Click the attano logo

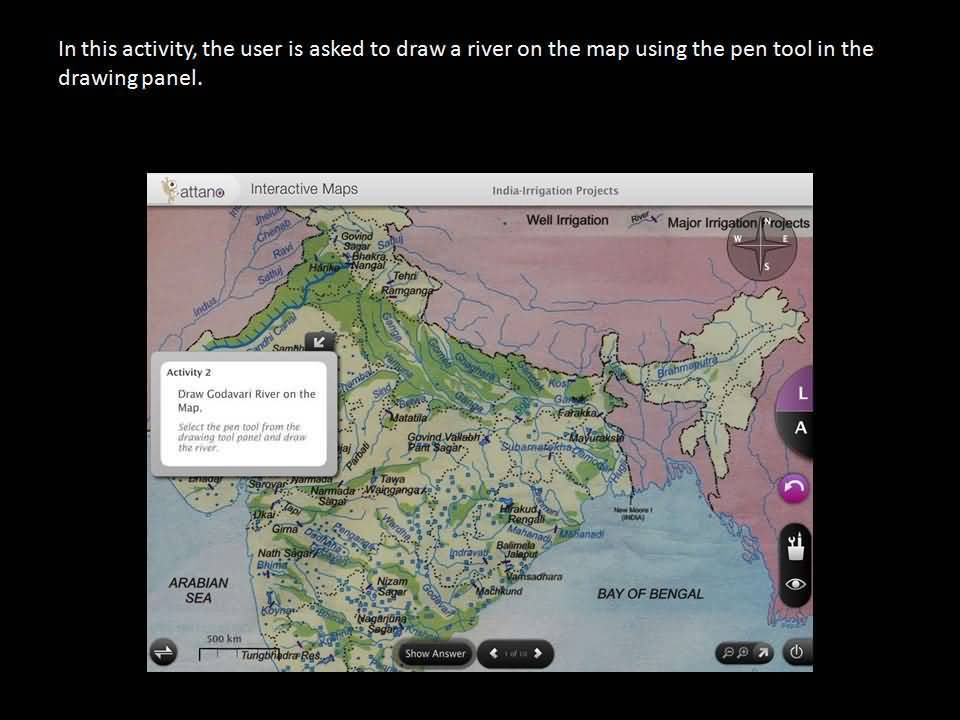coord(194,190)
